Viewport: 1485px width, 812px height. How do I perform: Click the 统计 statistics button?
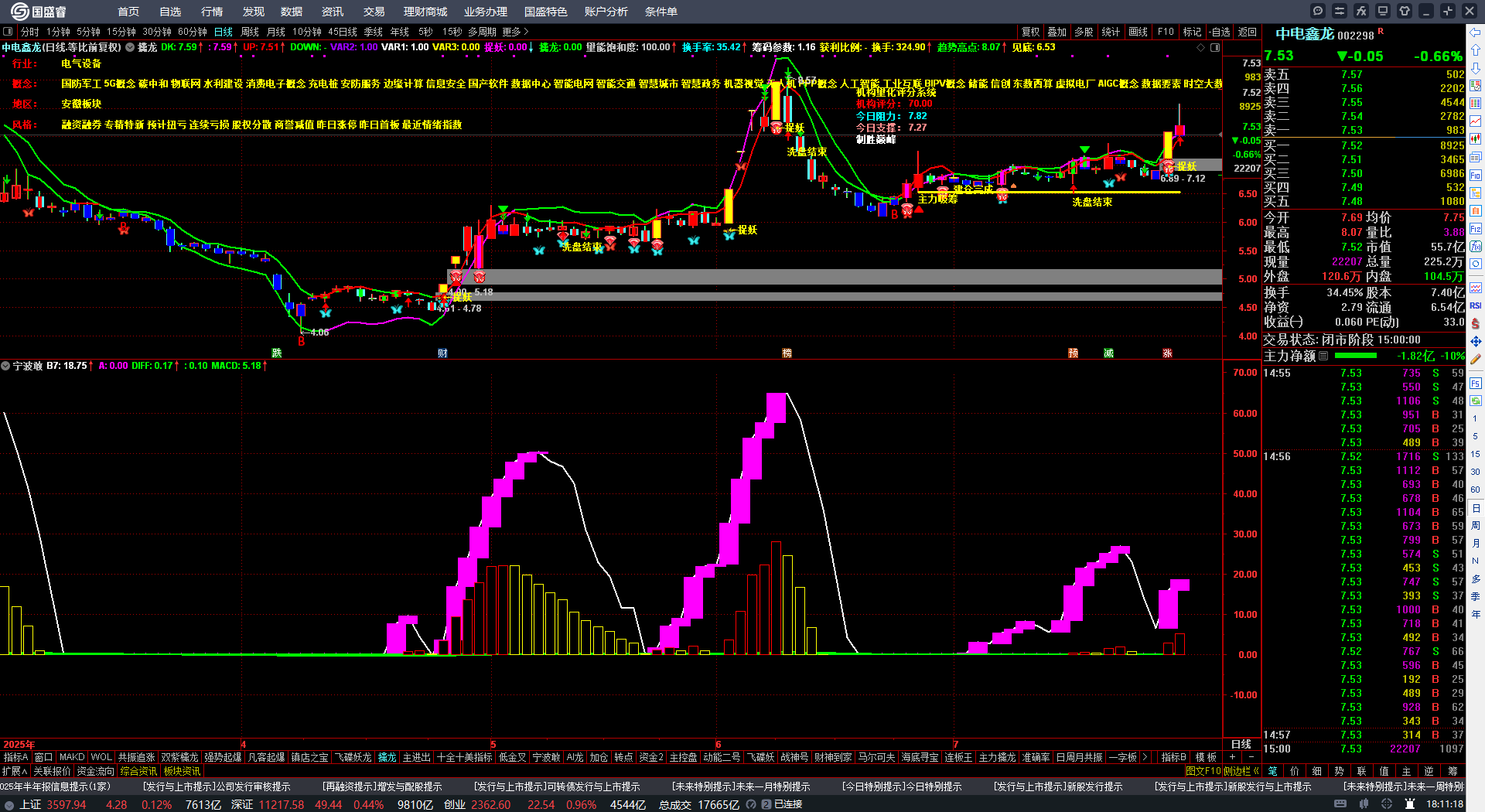point(1111,32)
